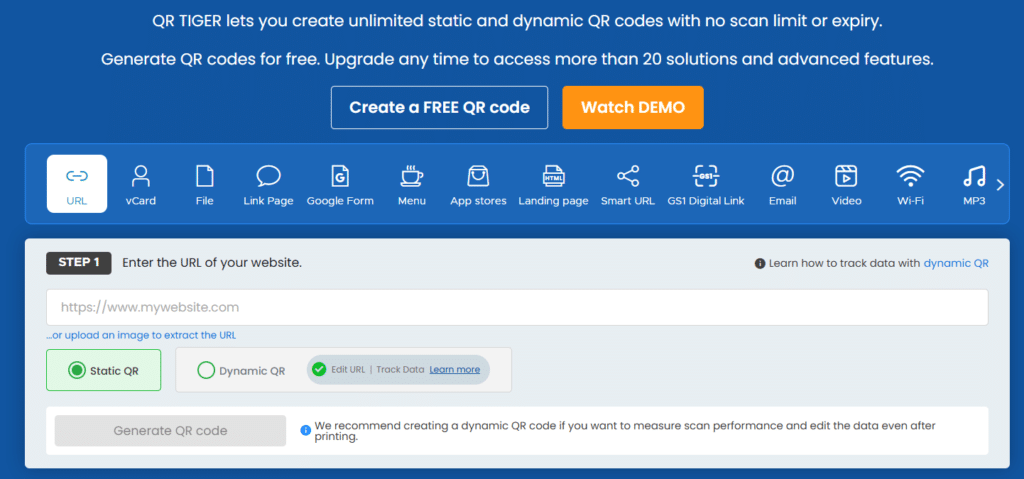The width and height of the screenshot is (1024, 479).
Task: Choose the Video play icon
Action: 846,176
